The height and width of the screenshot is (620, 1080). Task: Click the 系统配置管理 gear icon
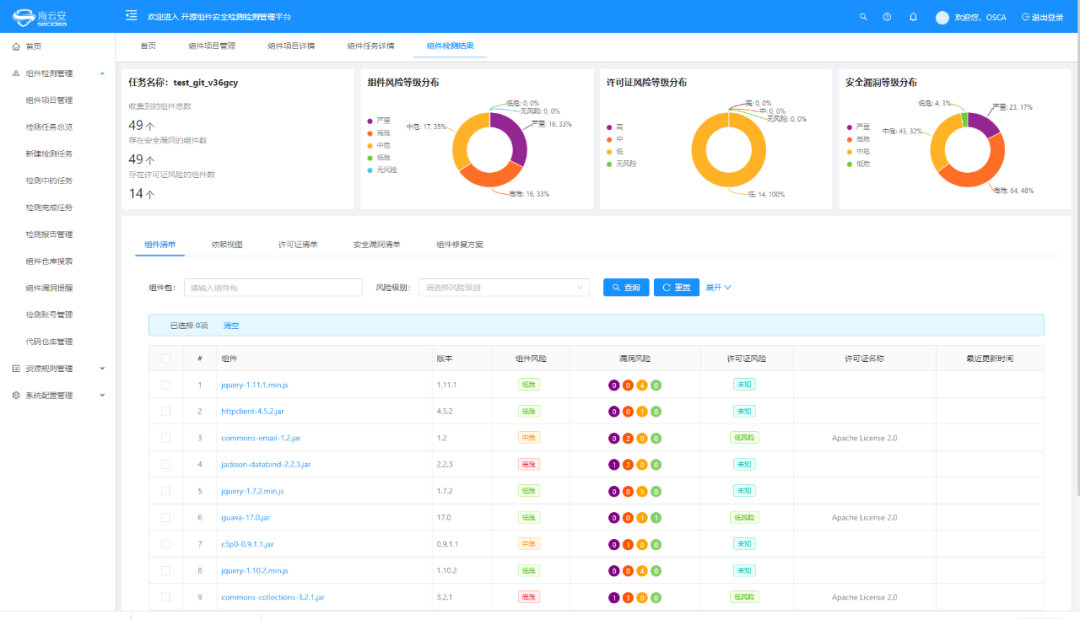pos(16,395)
